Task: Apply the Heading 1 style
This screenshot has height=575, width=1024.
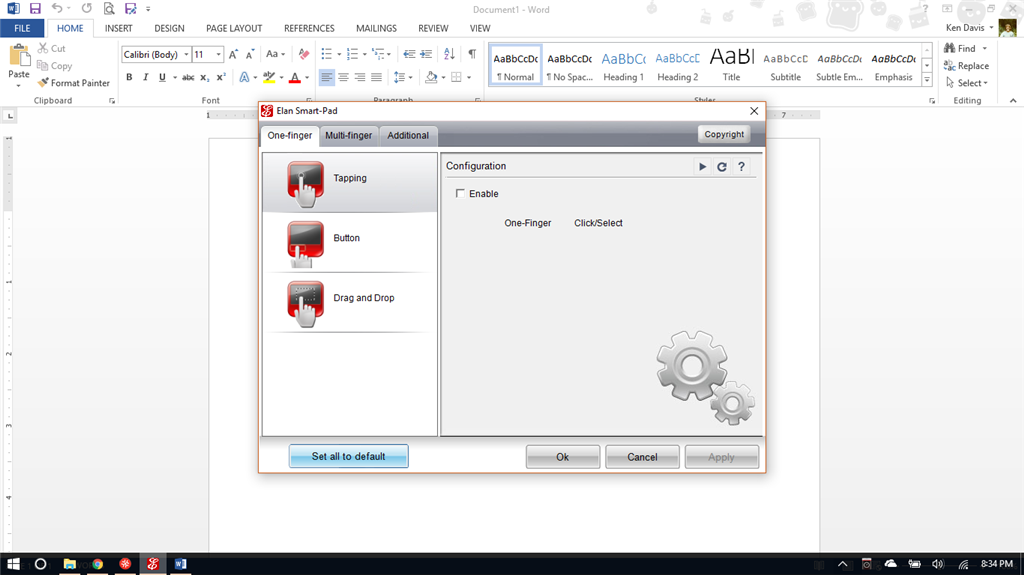Action: point(623,66)
